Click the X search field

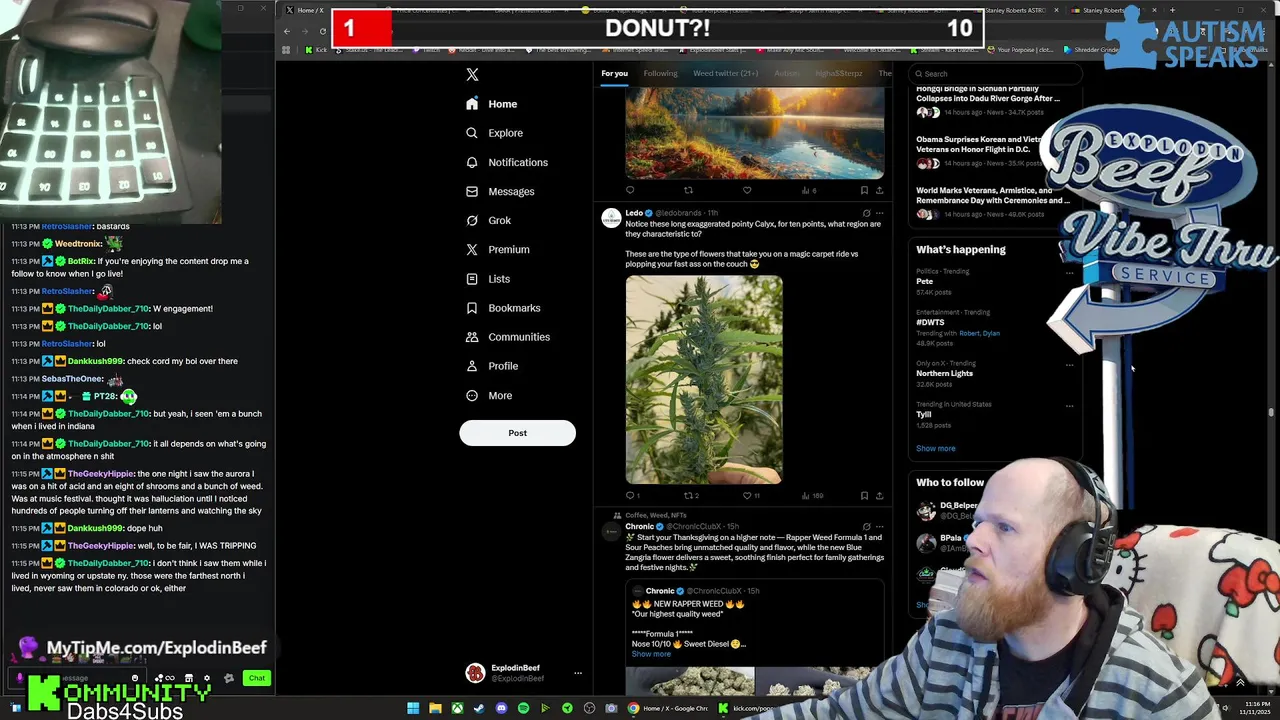(x=995, y=73)
